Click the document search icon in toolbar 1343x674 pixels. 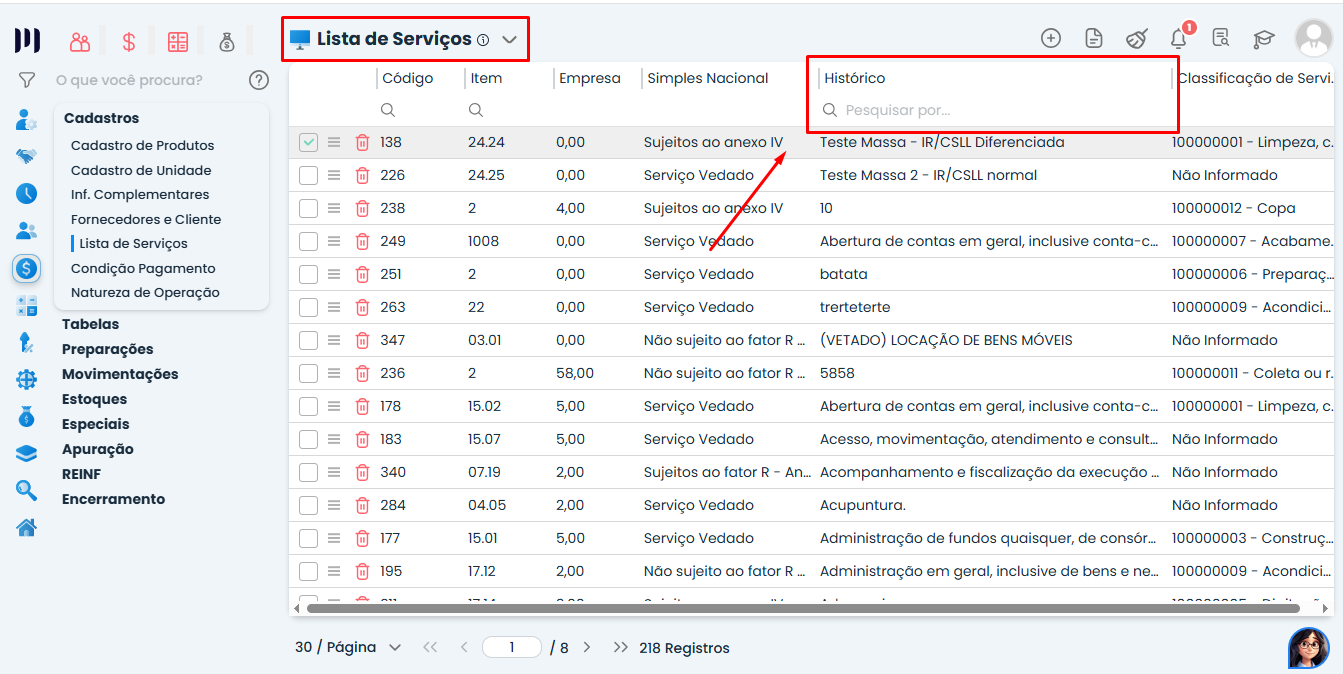click(1220, 38)
